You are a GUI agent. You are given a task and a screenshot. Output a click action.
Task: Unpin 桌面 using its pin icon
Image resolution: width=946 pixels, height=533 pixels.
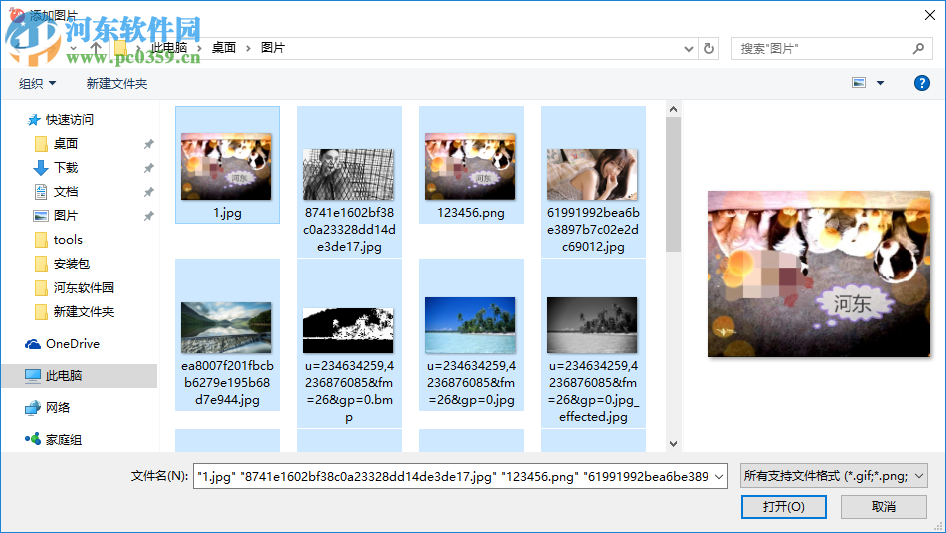coord(148,144)
